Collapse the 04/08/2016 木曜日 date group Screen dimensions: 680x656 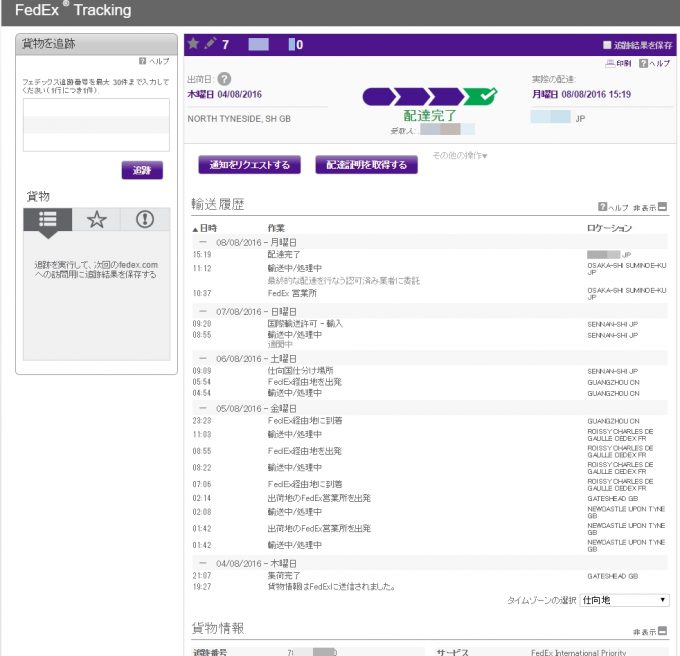pyautogui.click(x=203, y=563)
